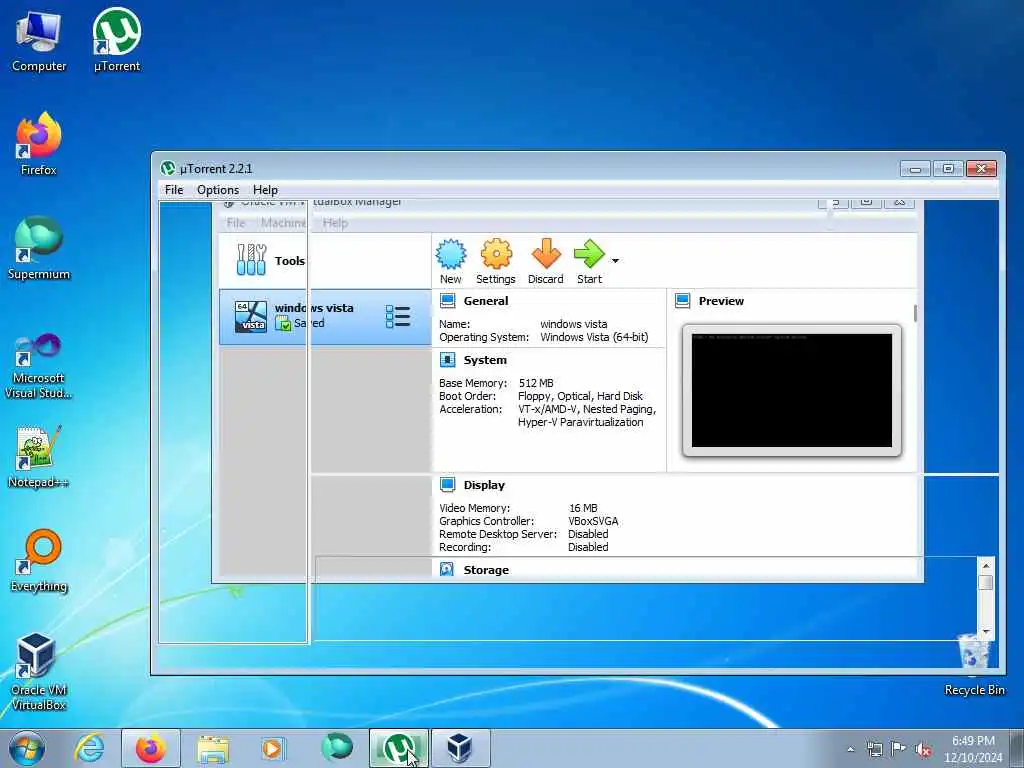The height and width of the screenshot is (768, 1024).
Task: Open the Recycle Bin on the desktop
Action: coord(974,665)
